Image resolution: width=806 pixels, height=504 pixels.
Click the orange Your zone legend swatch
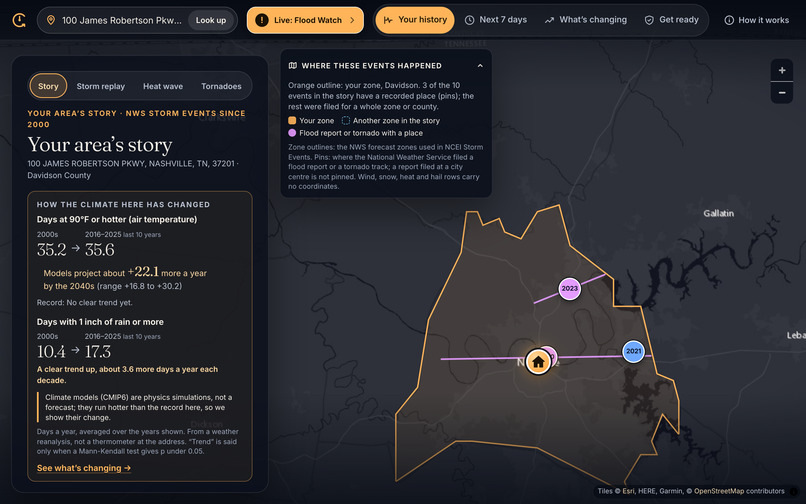[292, 120]
